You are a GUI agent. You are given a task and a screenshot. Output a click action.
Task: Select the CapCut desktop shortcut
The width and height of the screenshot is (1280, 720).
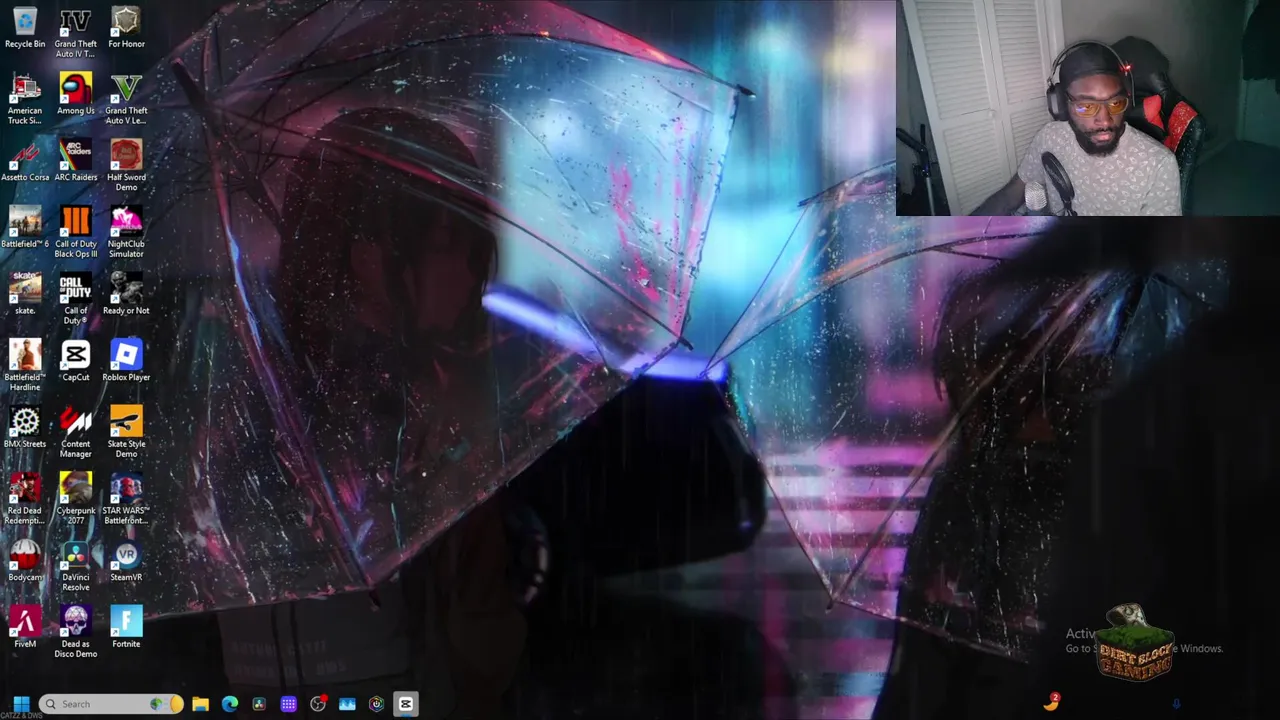click(x=75, y=362)
